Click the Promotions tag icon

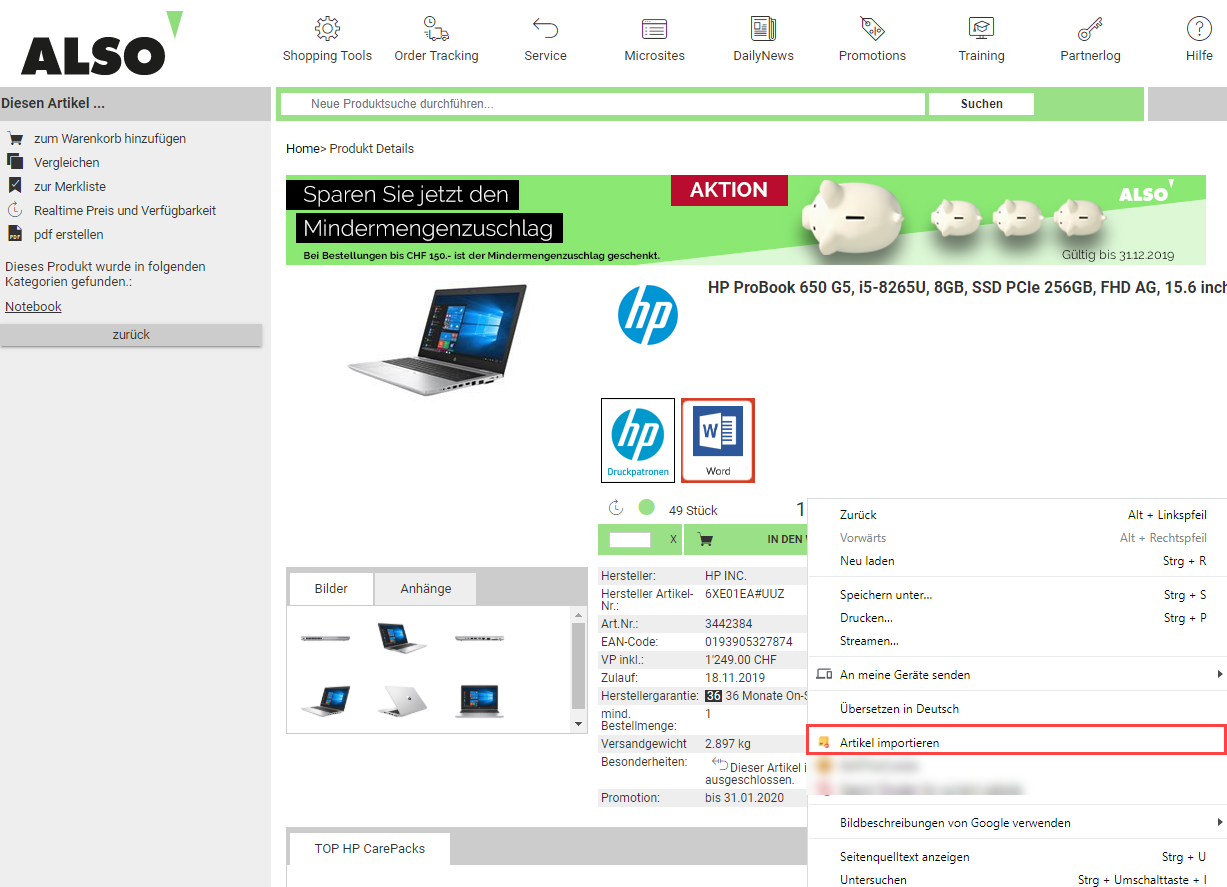click(x=872, y=28)
